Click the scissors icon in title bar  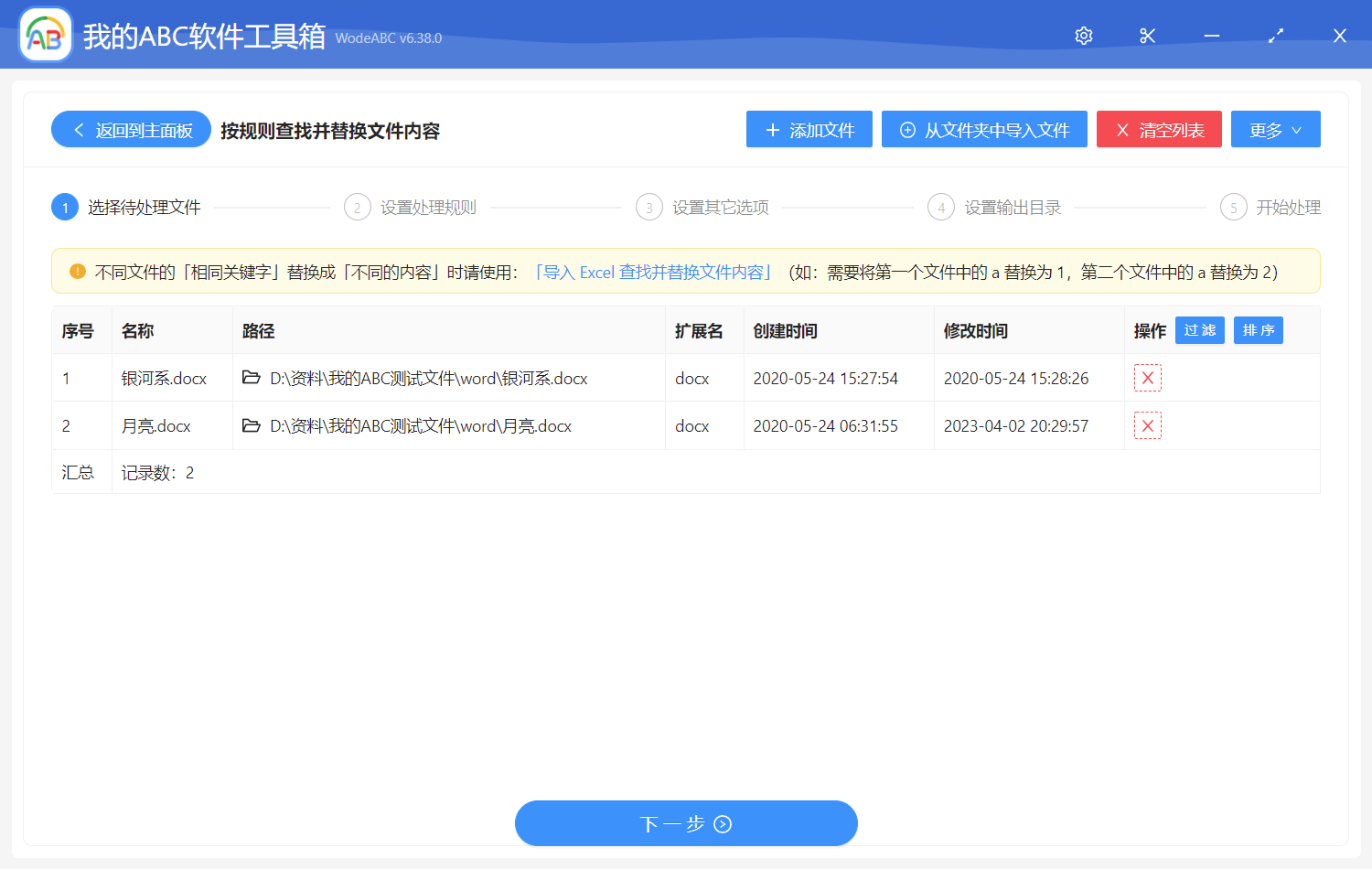coord(1148,36)
